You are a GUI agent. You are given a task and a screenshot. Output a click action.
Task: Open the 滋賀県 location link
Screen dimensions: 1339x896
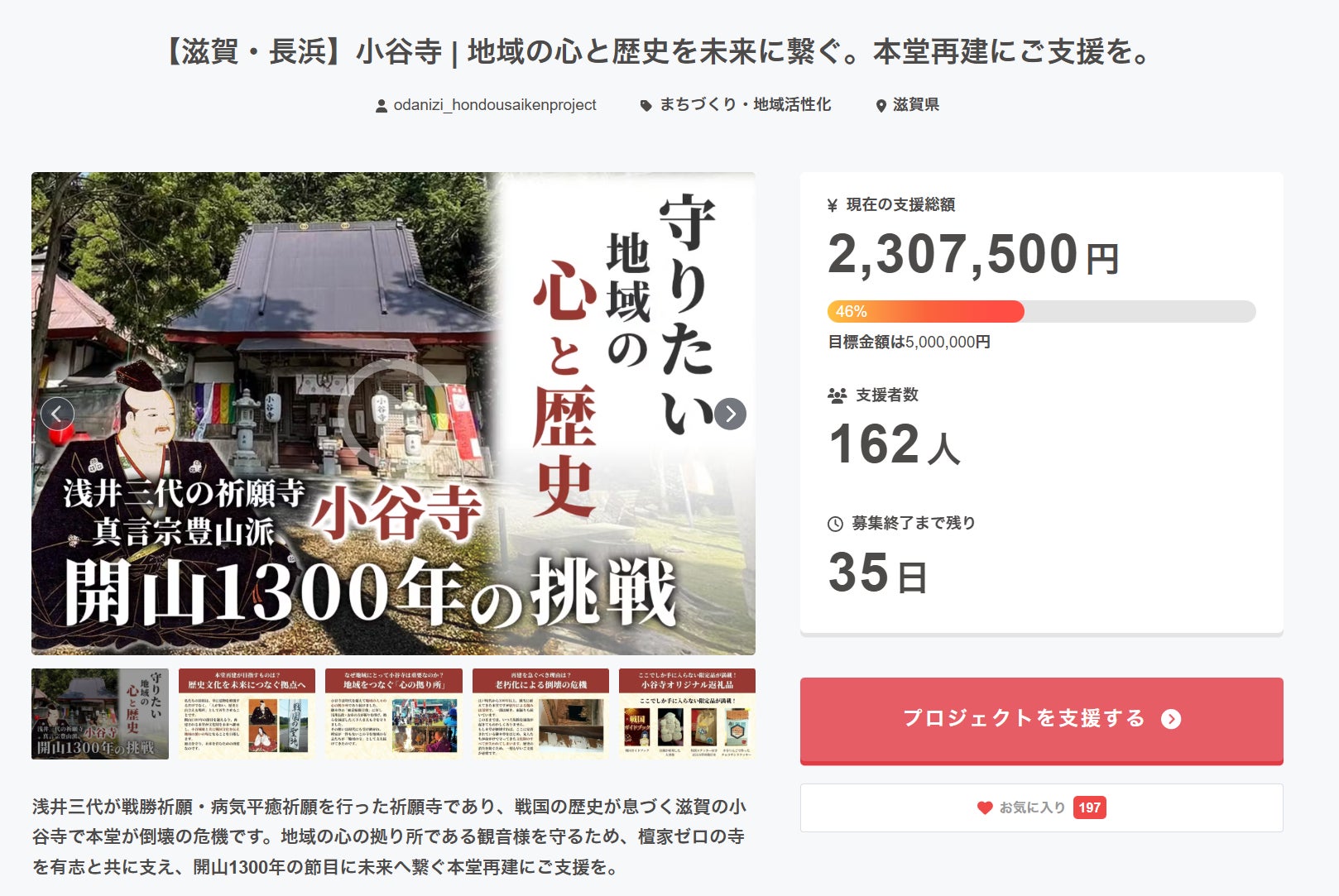click(916, 105)
